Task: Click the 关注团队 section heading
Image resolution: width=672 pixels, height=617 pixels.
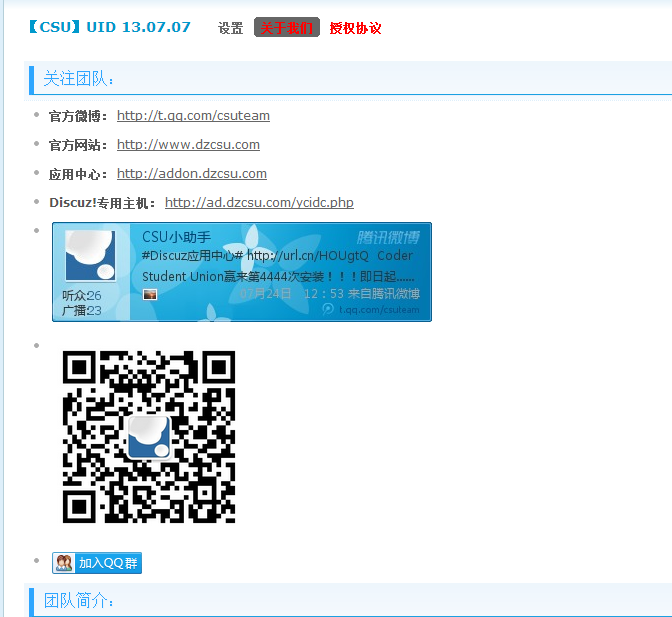Action: (79, 79)
